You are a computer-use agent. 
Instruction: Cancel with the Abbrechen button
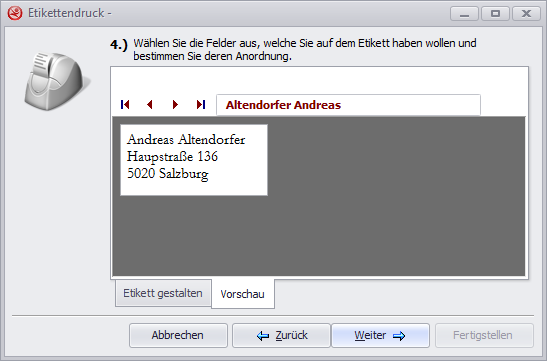coord(178,336)
